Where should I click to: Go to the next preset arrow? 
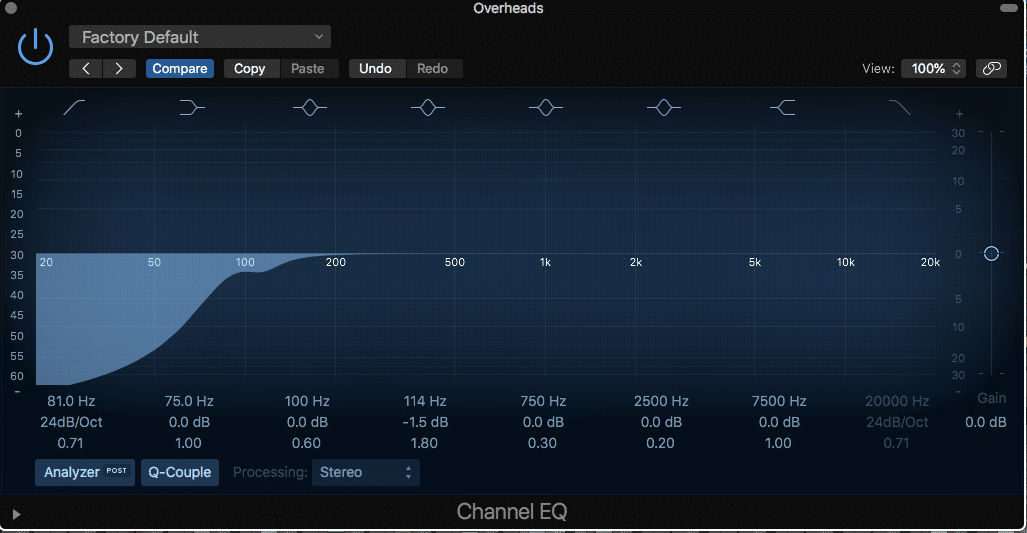coord(119,69)
